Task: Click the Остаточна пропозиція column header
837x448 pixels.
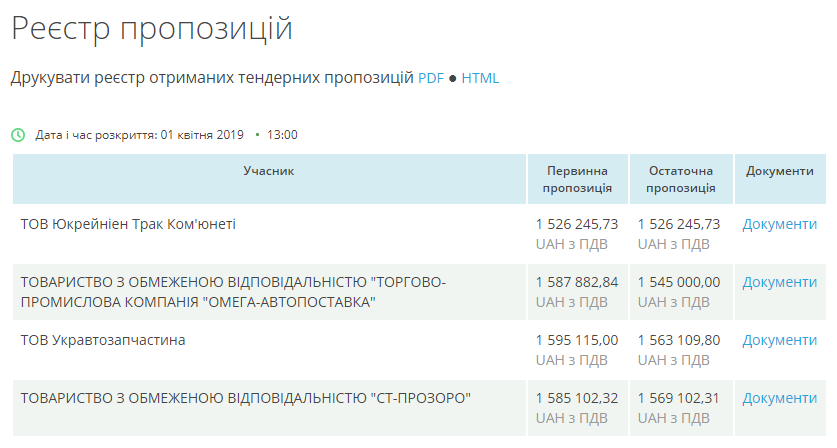Action: (680, 179)
